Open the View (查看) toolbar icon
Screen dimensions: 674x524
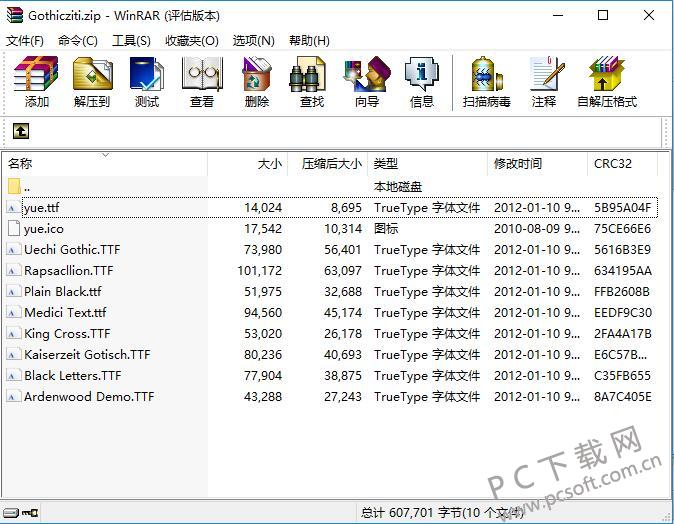click(202, 74)
